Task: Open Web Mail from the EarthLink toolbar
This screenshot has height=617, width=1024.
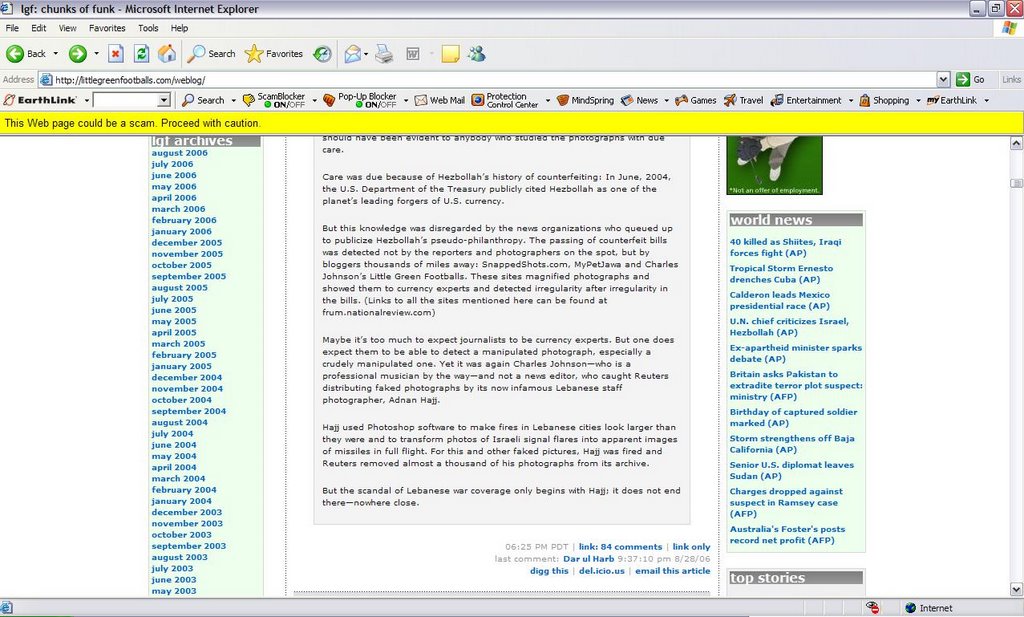Action: point(440,100)
